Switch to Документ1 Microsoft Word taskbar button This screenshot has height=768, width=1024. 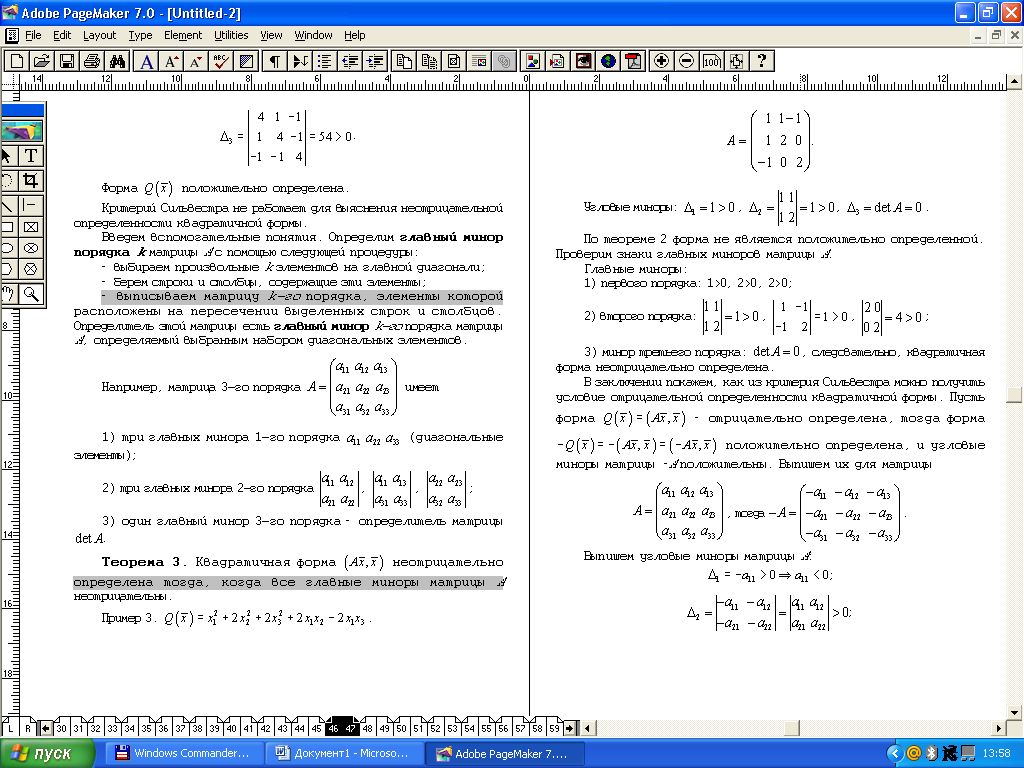click(343, 754)
